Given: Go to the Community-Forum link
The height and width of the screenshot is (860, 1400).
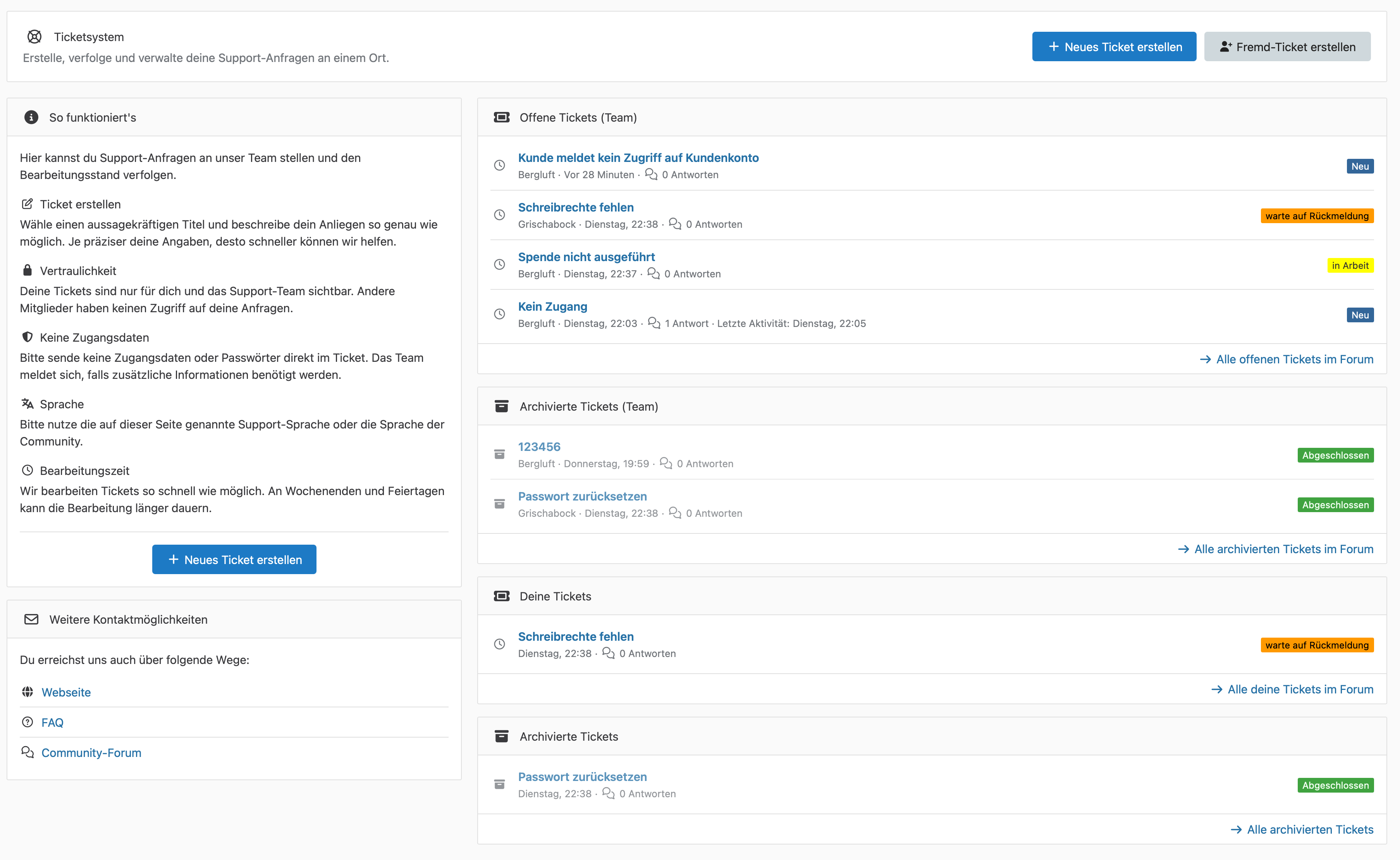Looking at the screenshot, I should (x=91, y=752).
